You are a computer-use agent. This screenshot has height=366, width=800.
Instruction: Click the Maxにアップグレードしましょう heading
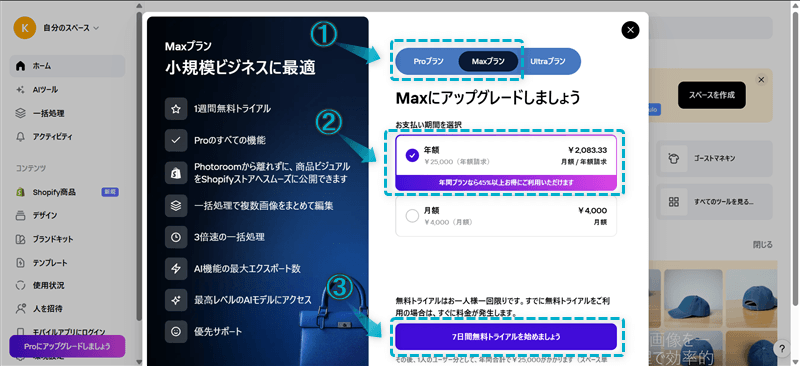pyautogui.click(x=487, y=97)
